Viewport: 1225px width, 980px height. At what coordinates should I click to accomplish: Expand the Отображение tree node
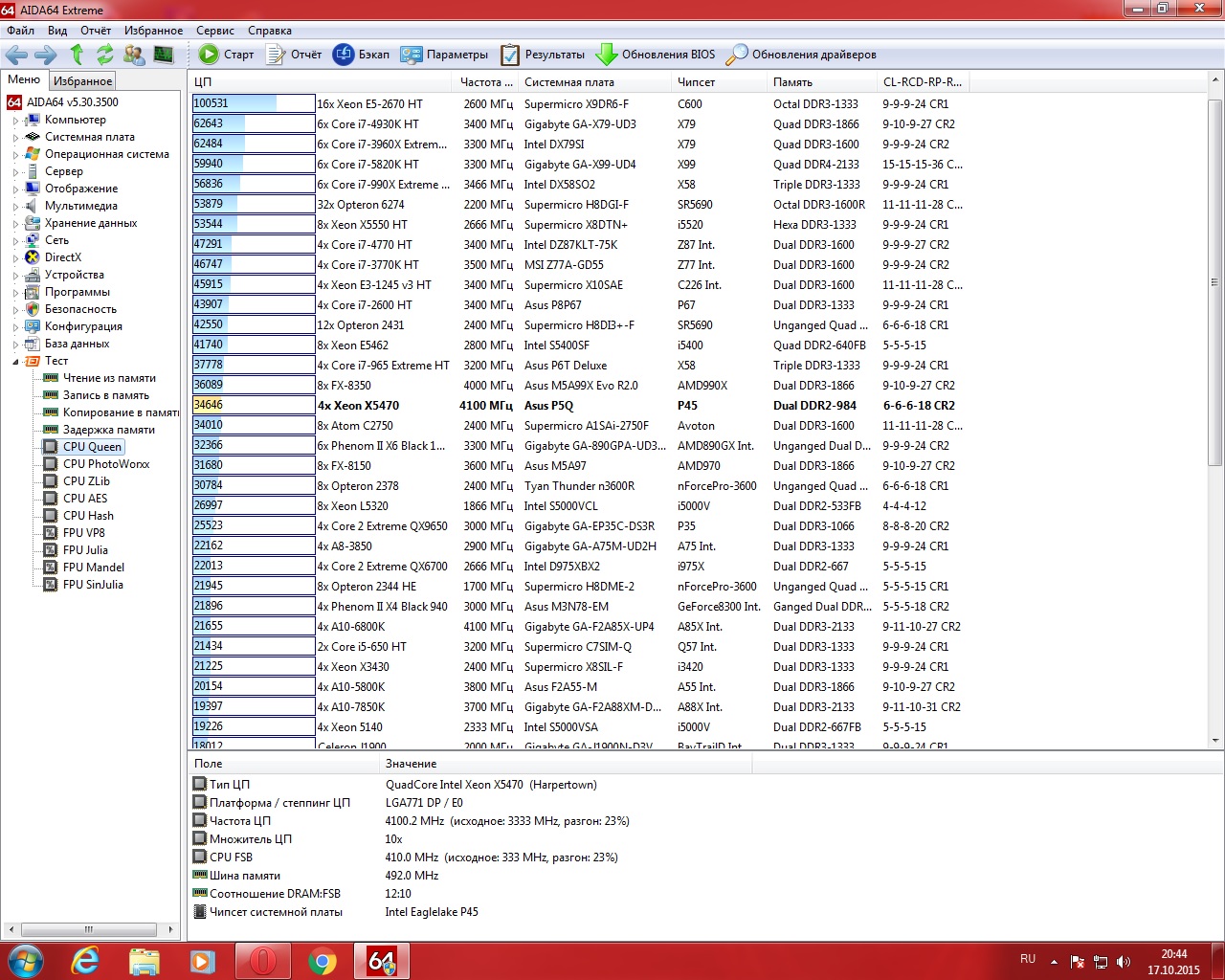(16, 189)
